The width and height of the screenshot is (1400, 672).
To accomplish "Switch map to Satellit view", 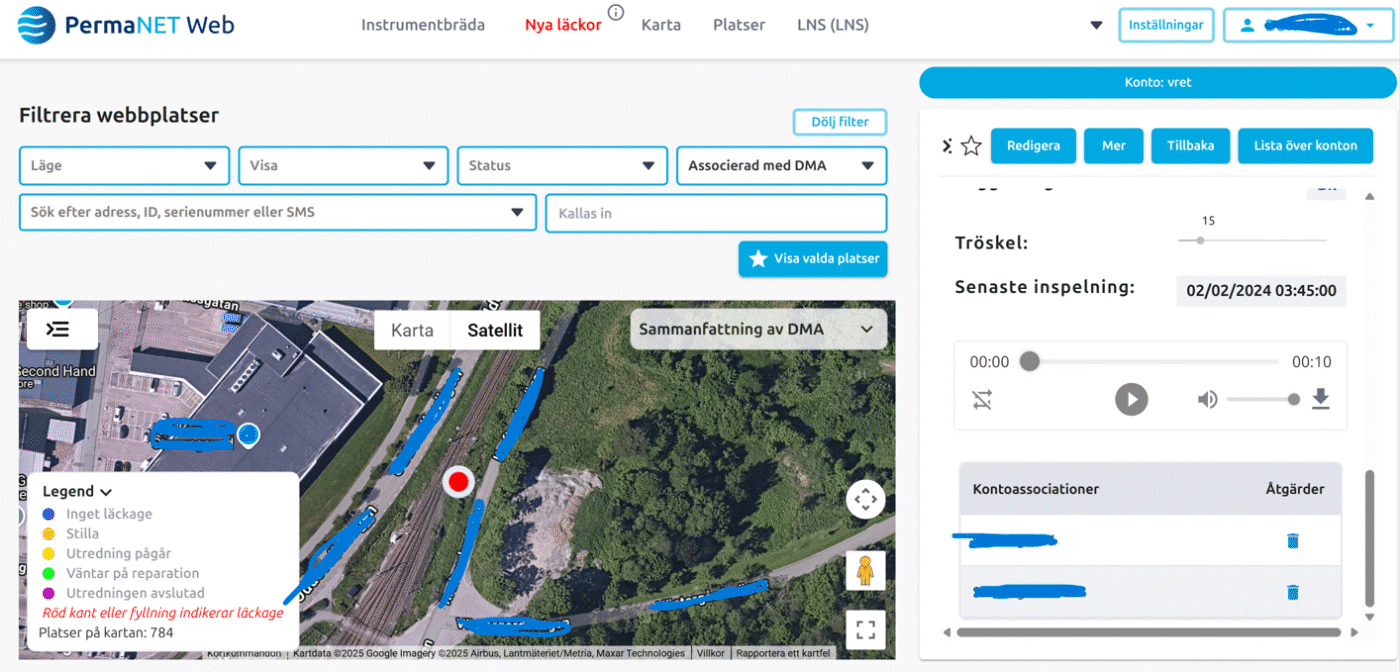I will 495,330.
